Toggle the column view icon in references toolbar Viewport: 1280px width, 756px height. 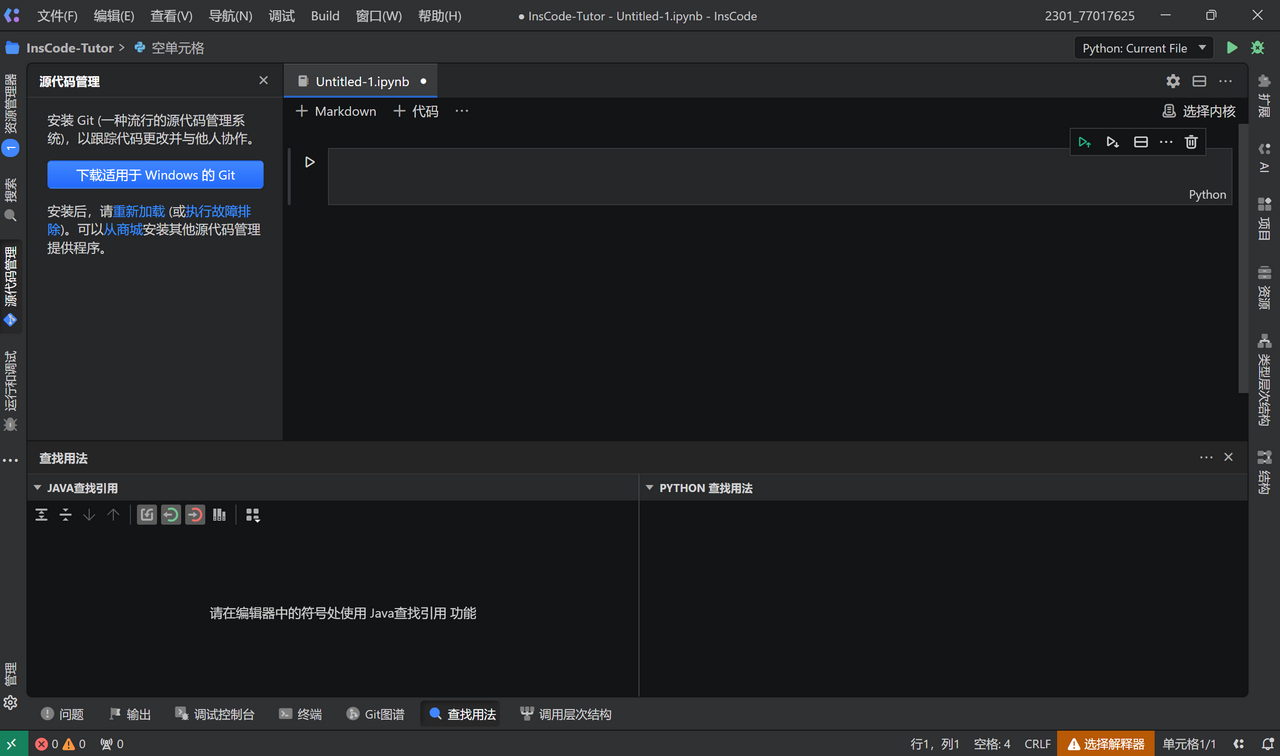coord(219,515)
